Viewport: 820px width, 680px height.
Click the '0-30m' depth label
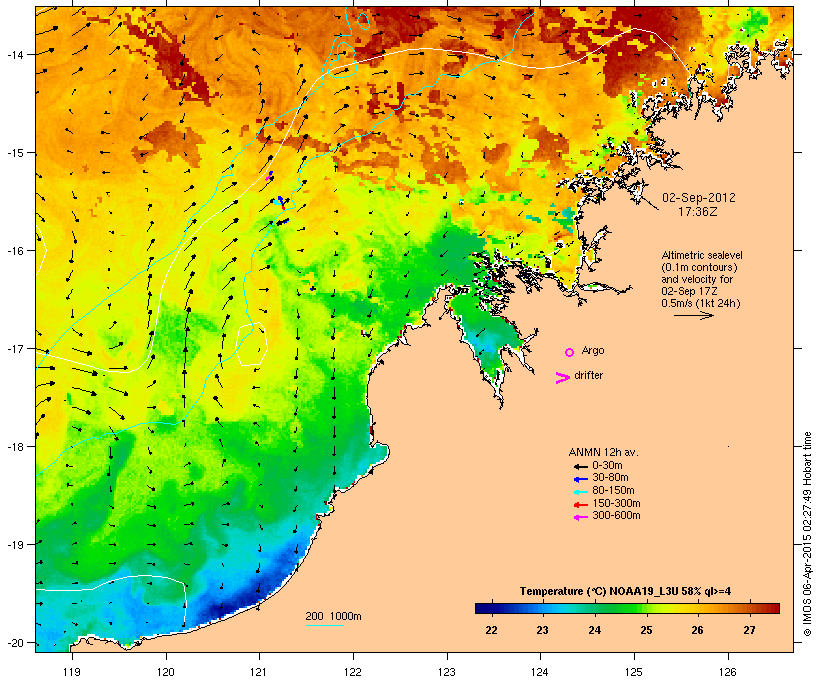click(x=607, y=466)
